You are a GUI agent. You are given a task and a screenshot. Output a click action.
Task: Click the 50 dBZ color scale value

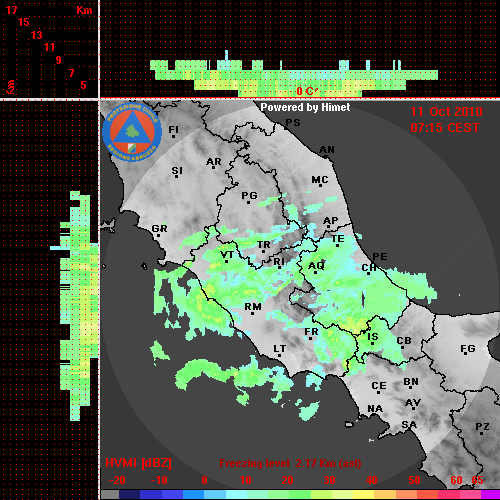[x=414, y=480]
